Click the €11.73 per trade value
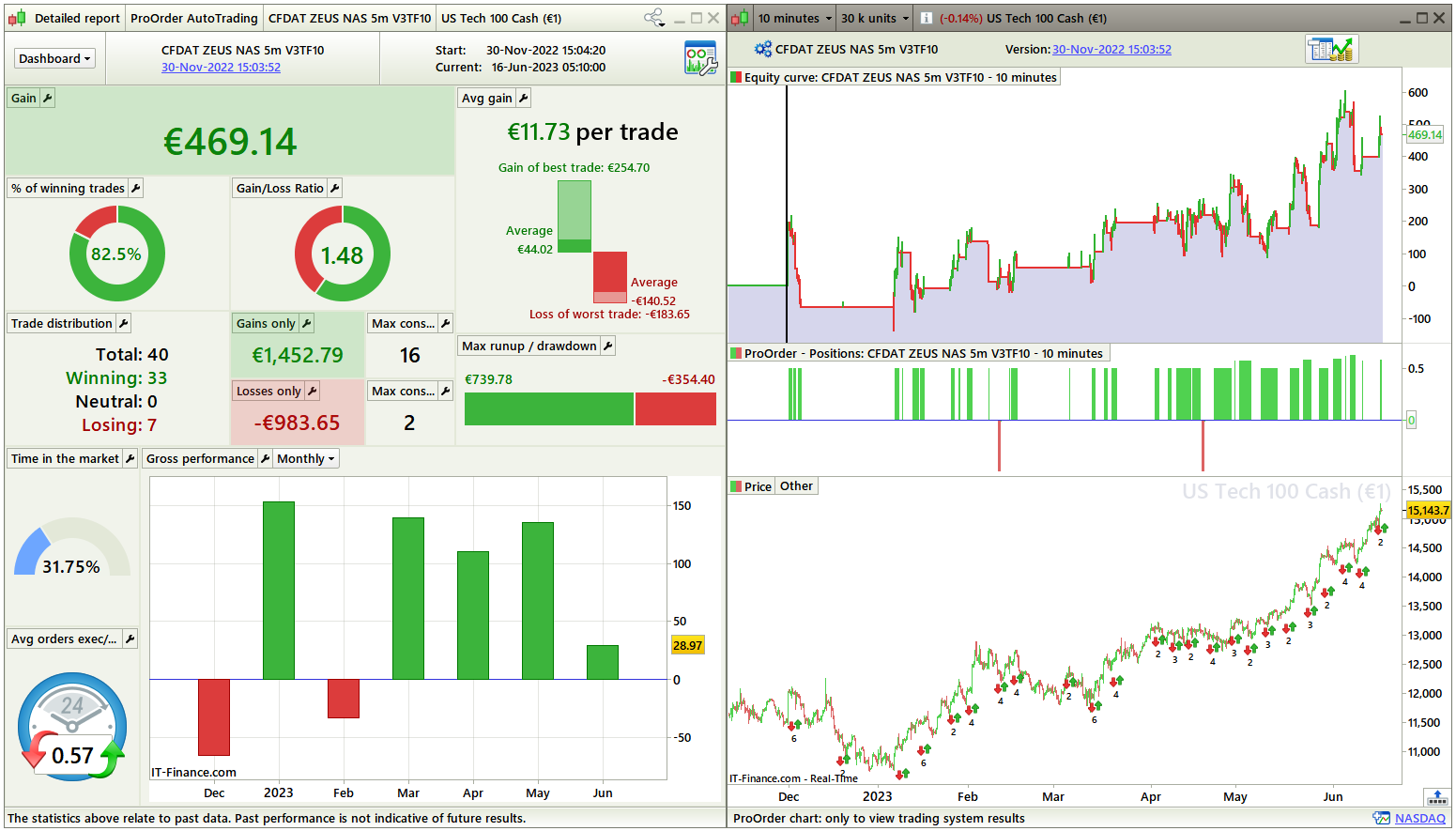This screenshot has height=831, width=1456. click(592, 132)
